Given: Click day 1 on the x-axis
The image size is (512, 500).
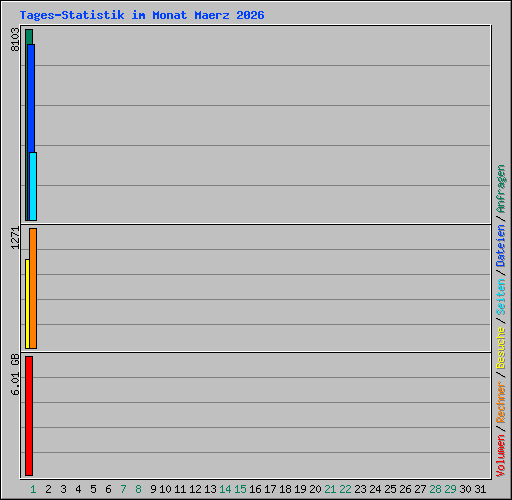Looking at the screenshot, I should [x=33, y=489].
